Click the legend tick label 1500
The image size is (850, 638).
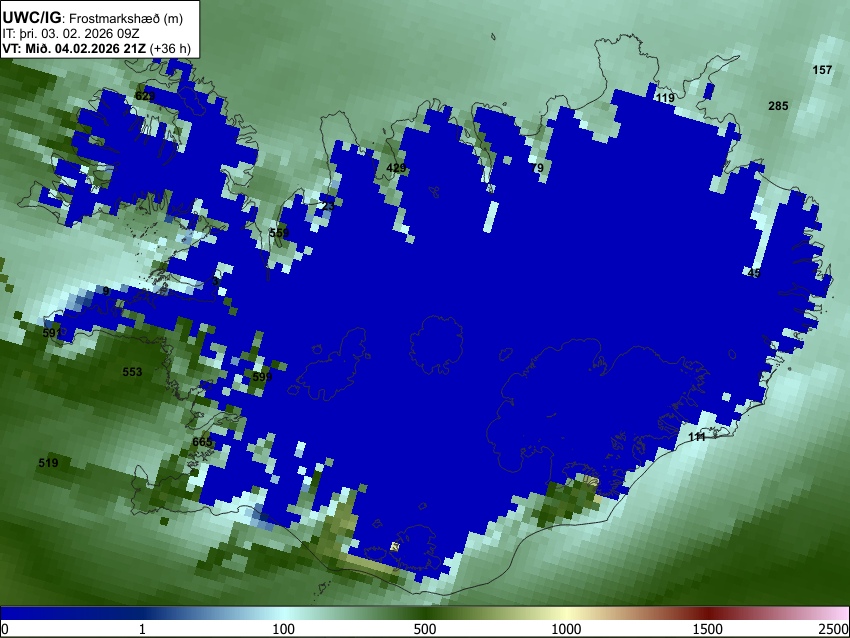pos(708,629)
